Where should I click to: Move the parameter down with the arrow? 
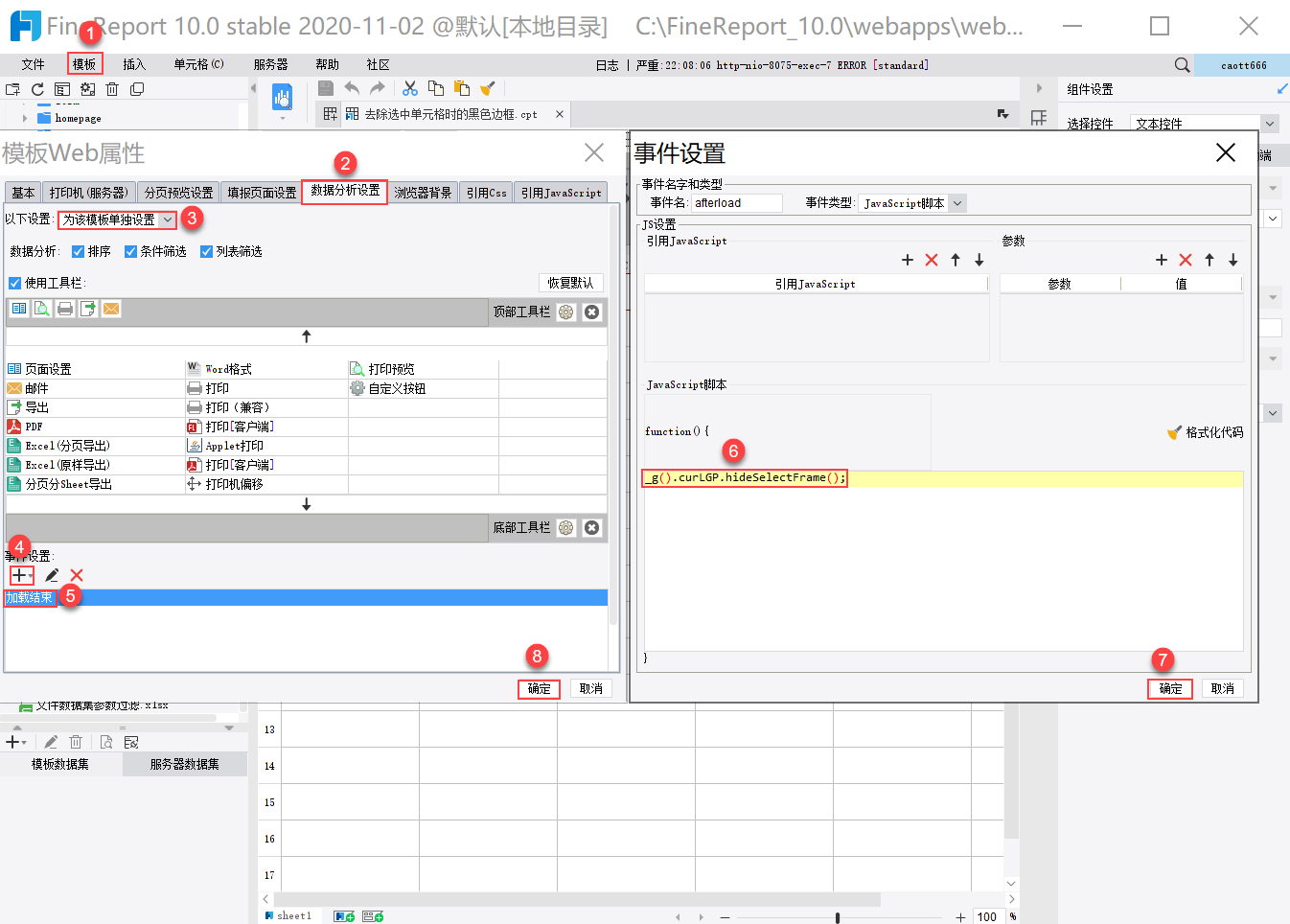tap(1233, 260)
